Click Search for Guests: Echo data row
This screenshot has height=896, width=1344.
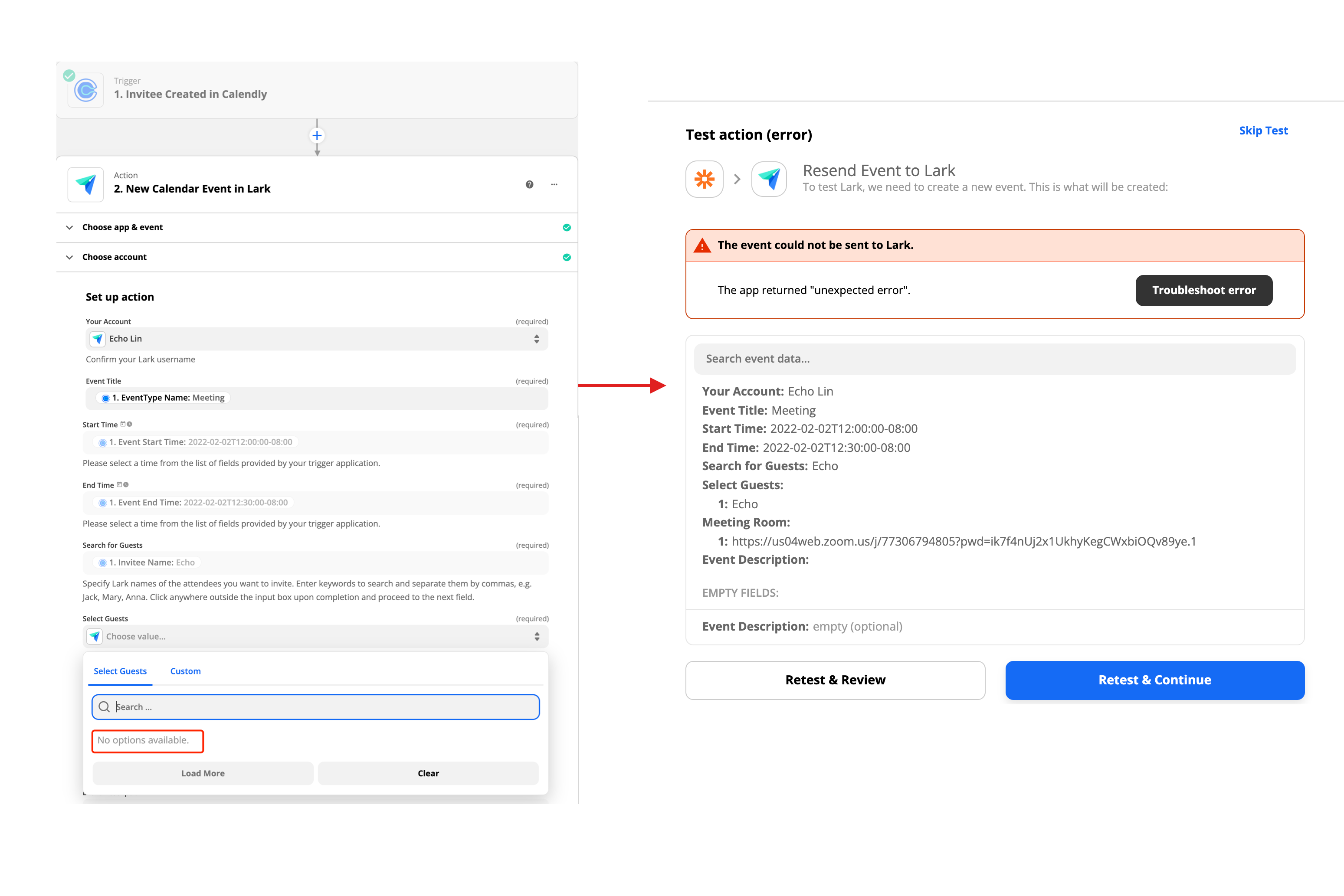(x=770, y=466)
